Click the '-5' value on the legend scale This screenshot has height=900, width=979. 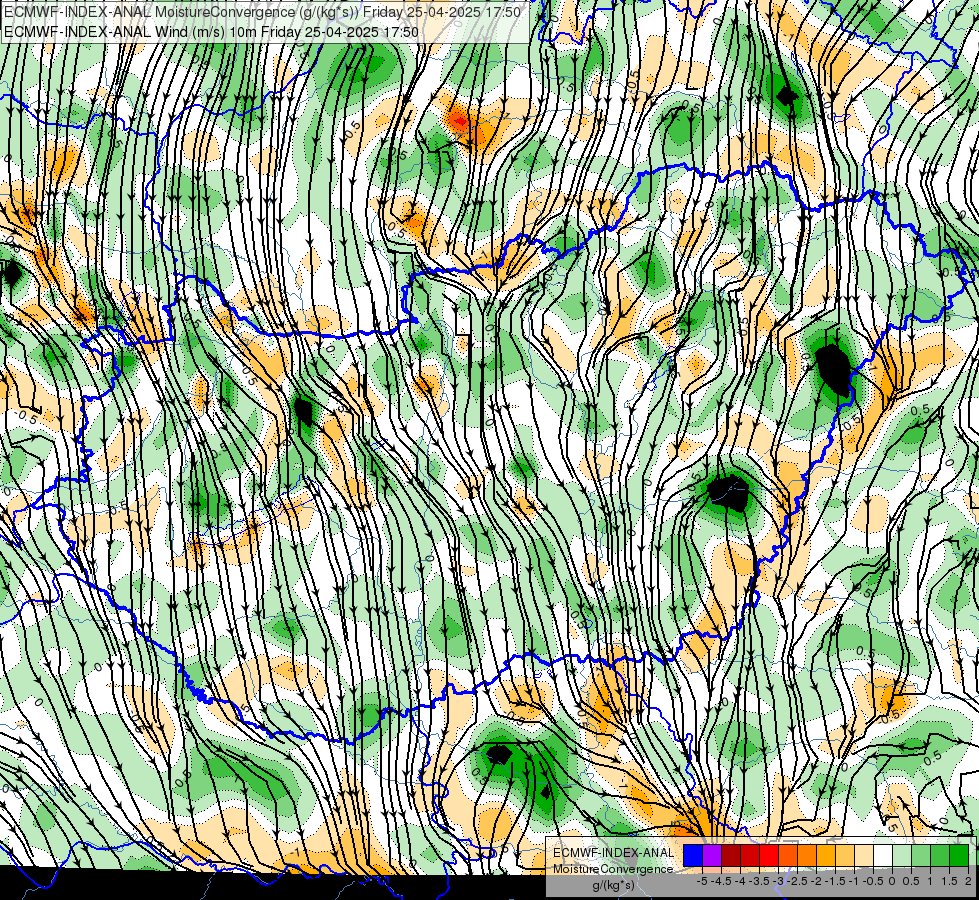701,881
